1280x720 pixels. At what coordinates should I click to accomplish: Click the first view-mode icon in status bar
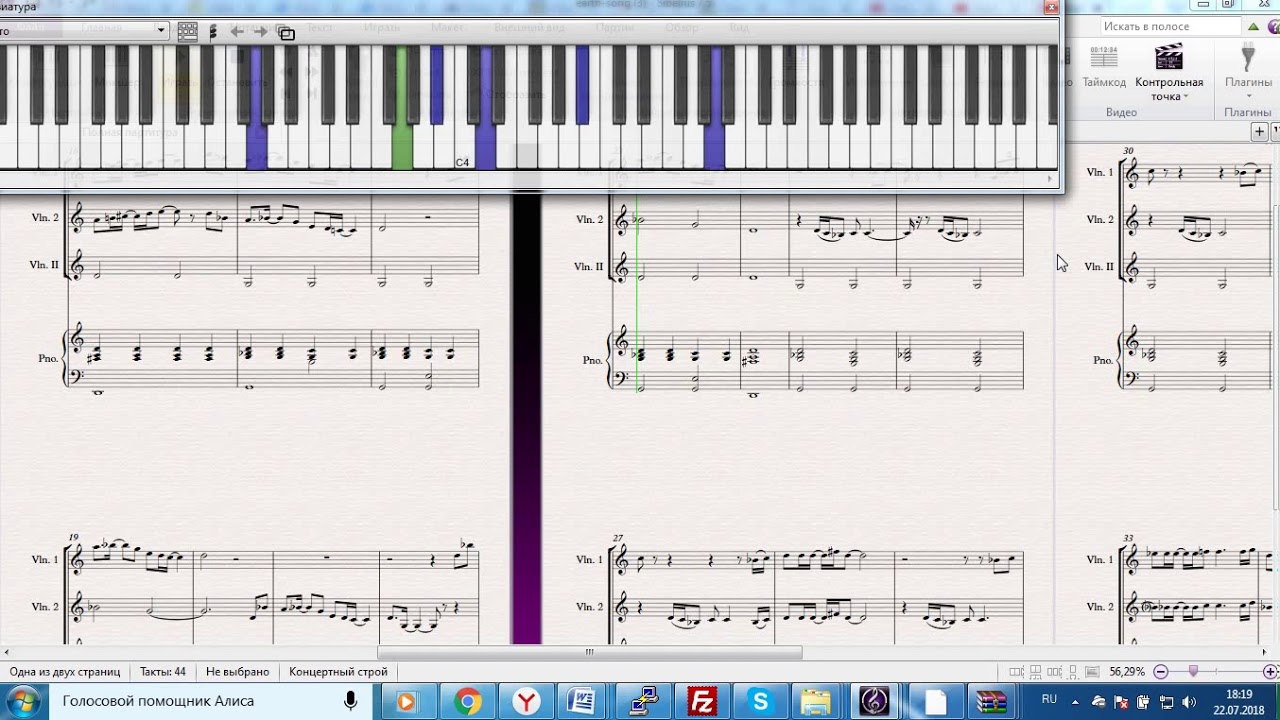pos(1016,672)
